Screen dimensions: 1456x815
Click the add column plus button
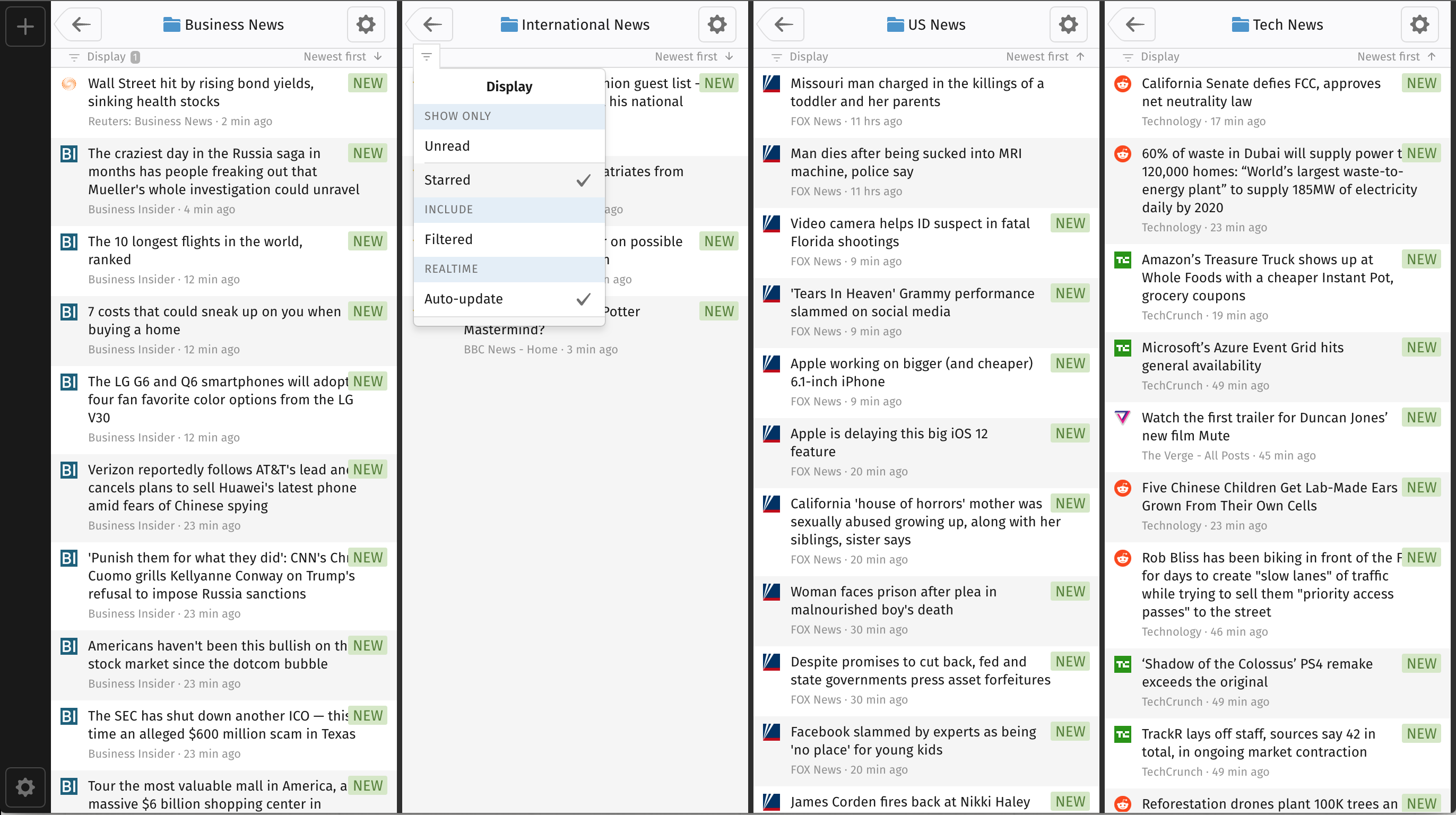point(25,26)
